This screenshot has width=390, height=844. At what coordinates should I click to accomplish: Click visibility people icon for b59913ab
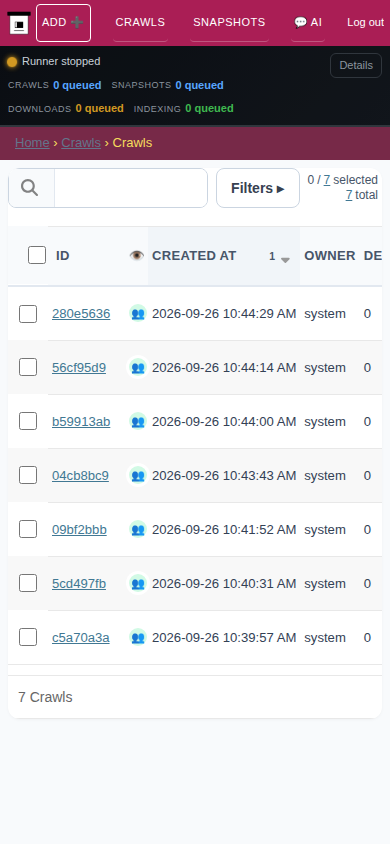pos(138,421)
